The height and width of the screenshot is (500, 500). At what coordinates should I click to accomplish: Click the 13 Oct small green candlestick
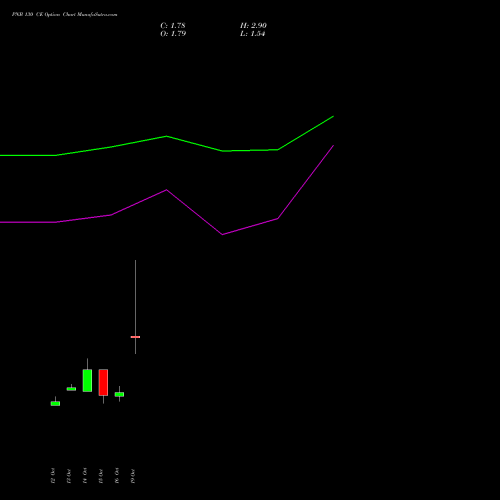coord(71,389)
